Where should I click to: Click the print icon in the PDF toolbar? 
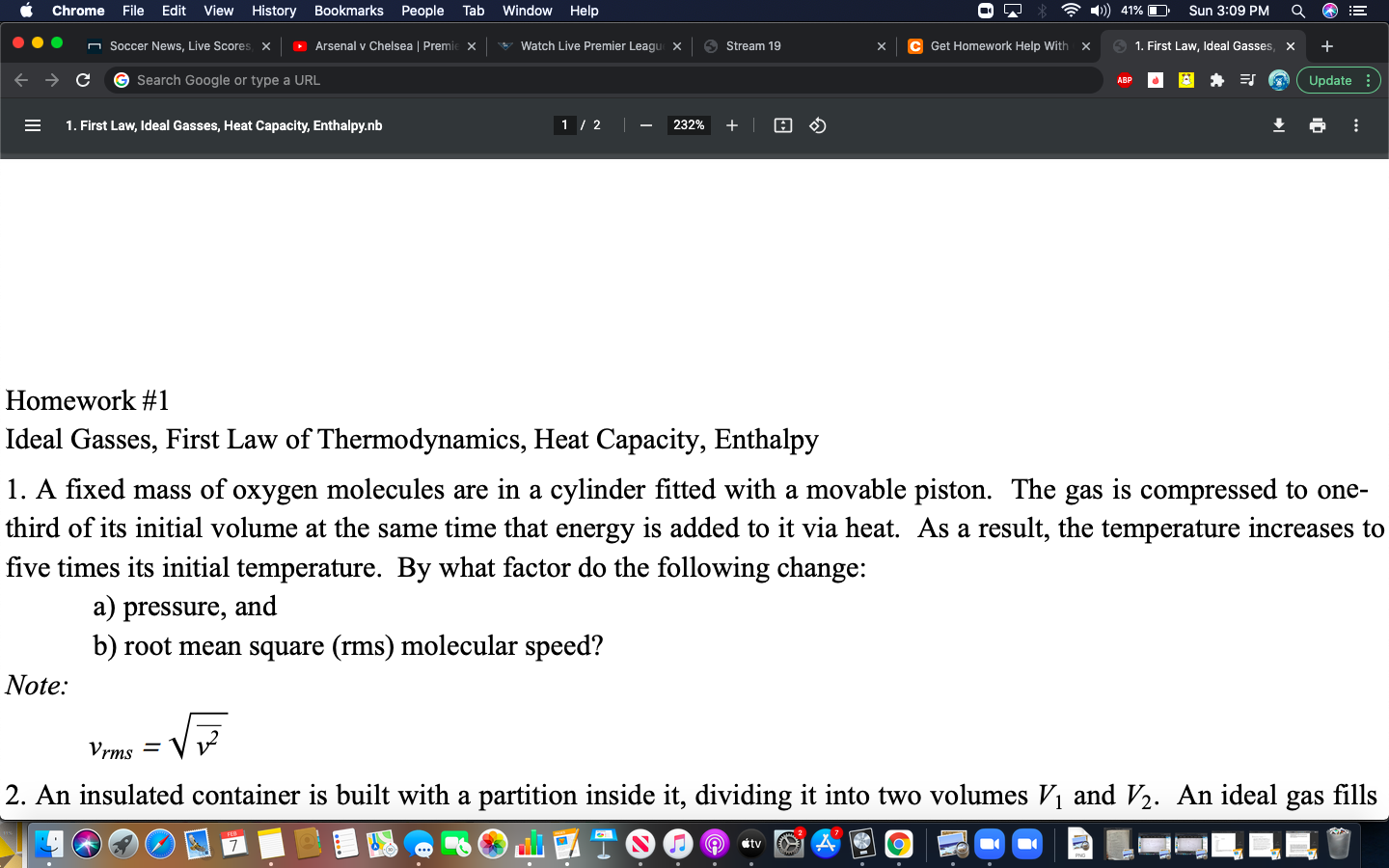click(x=1317, y=125)
